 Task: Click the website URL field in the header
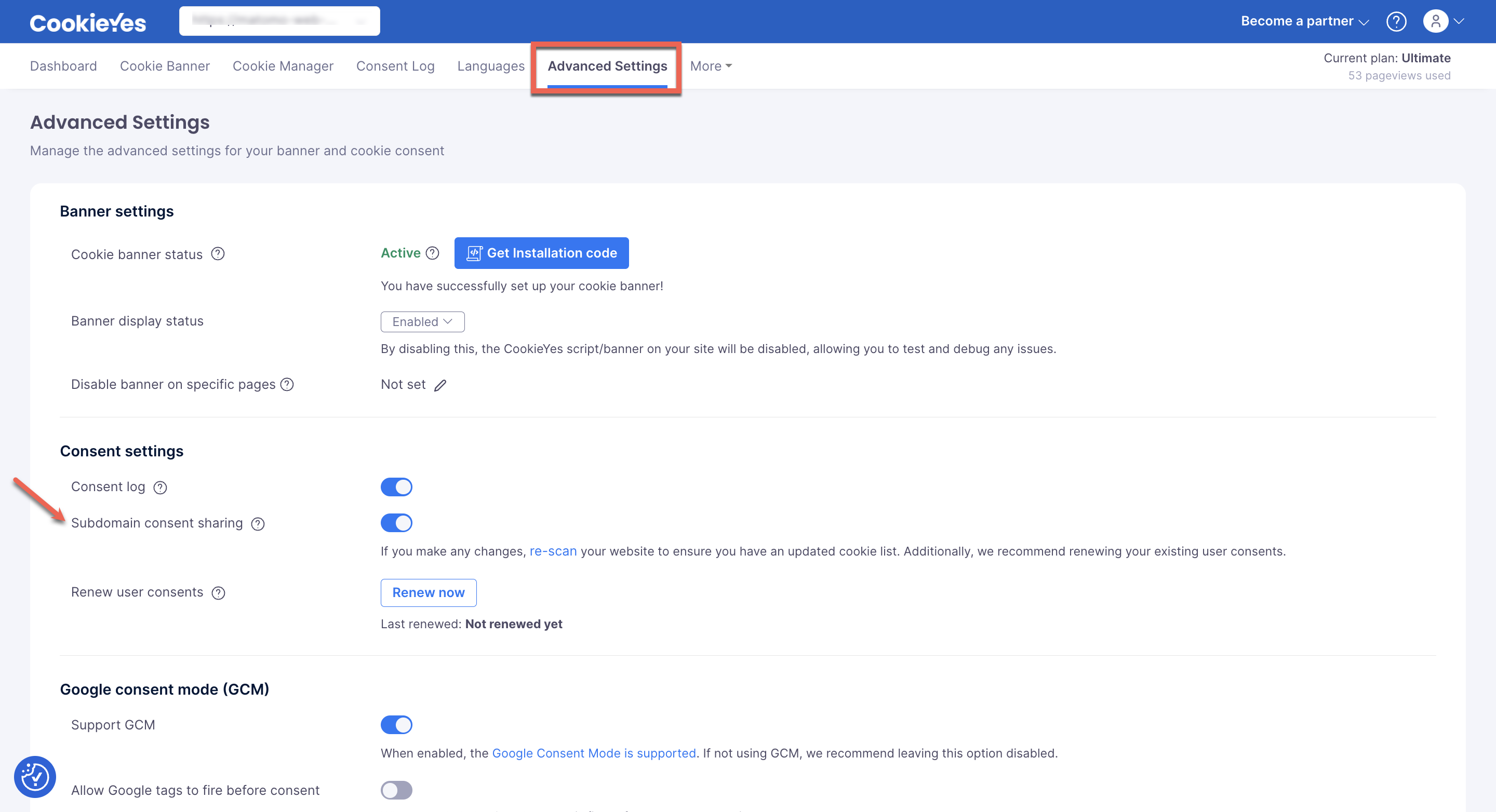pos(279,20)
